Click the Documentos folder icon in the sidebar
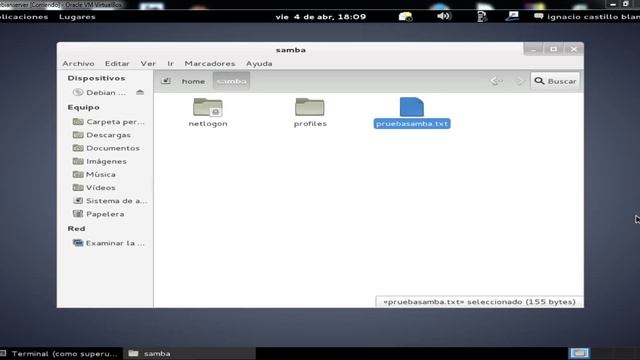Screen dimensions: 640x360 click(x=78, y=148)
